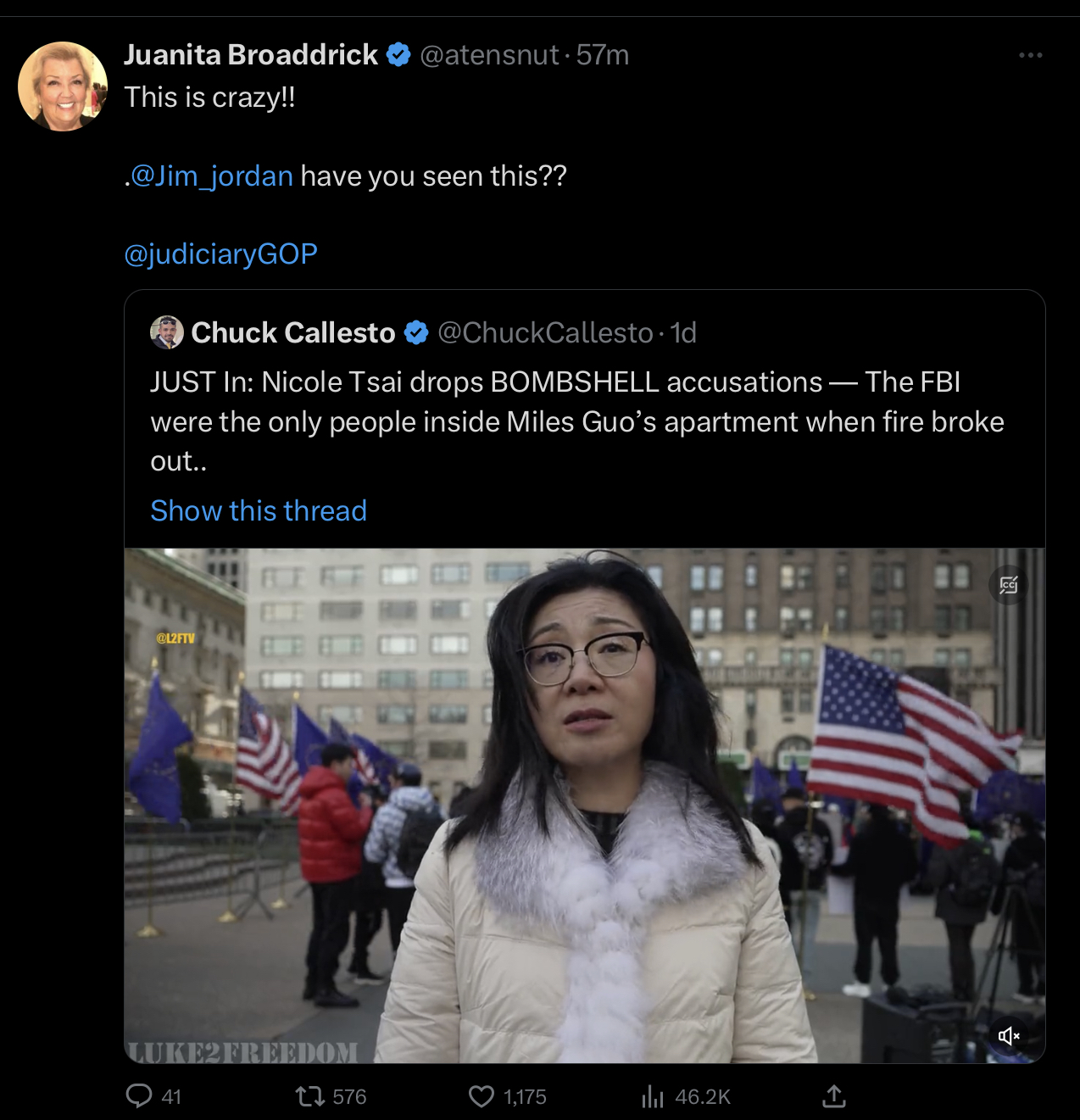
Task: Click Chuck Callesto's small profile avatar
Action: (167, 332)
